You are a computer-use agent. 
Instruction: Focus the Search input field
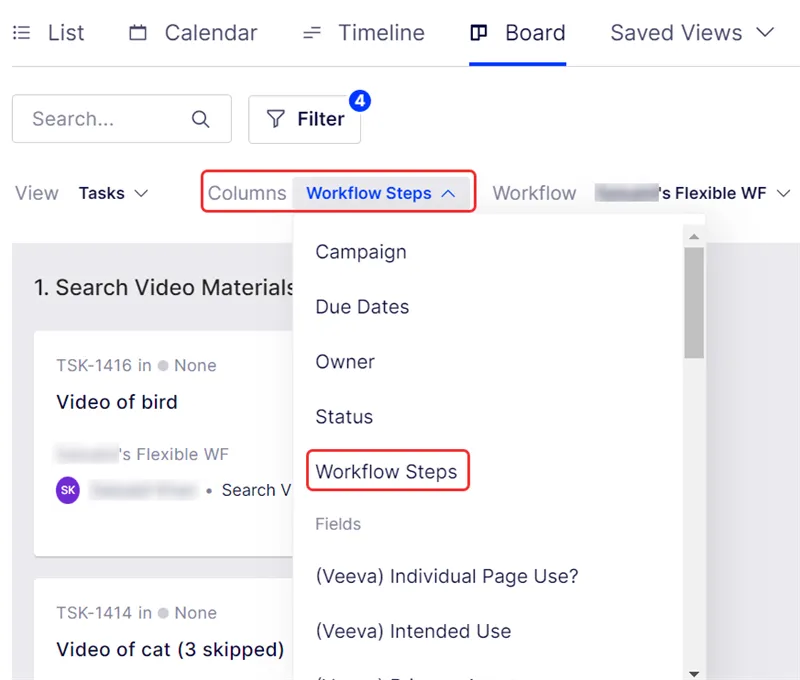click(x=122, y=119)
